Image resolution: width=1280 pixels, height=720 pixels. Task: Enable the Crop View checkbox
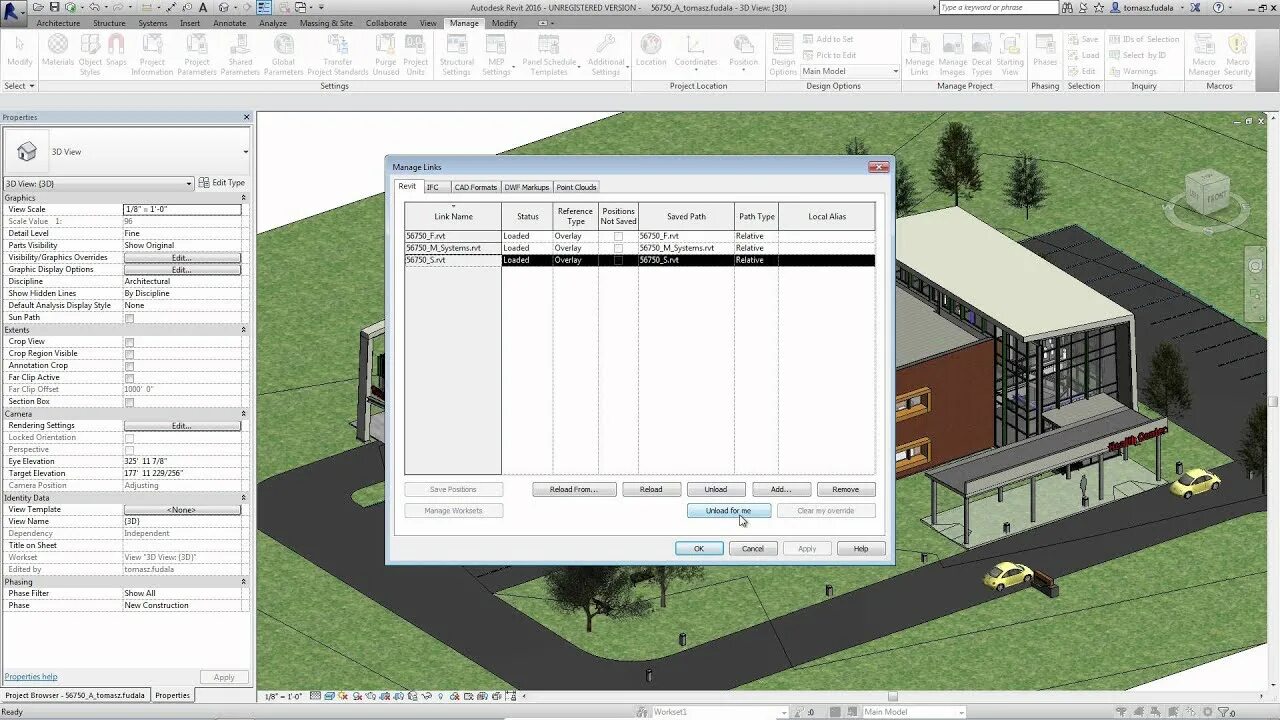tap(129, 342)
